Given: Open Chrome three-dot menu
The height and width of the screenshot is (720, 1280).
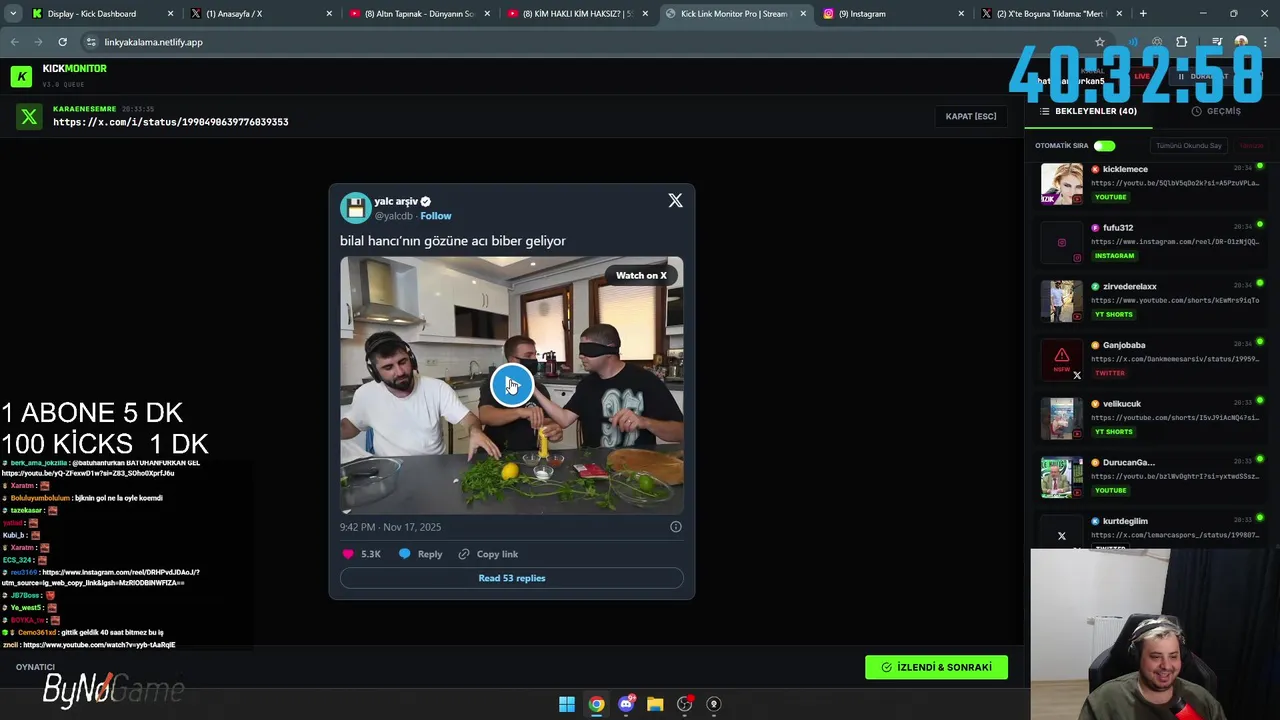Looking at the screenshot, I should click(1266, 42).
